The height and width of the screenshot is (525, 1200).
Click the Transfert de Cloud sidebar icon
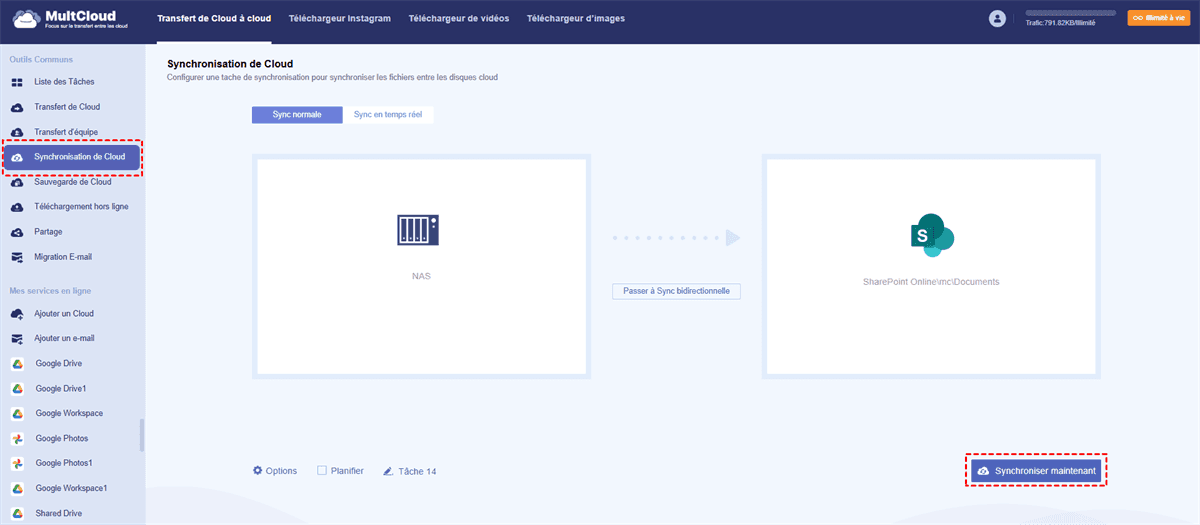pos(17,107)
